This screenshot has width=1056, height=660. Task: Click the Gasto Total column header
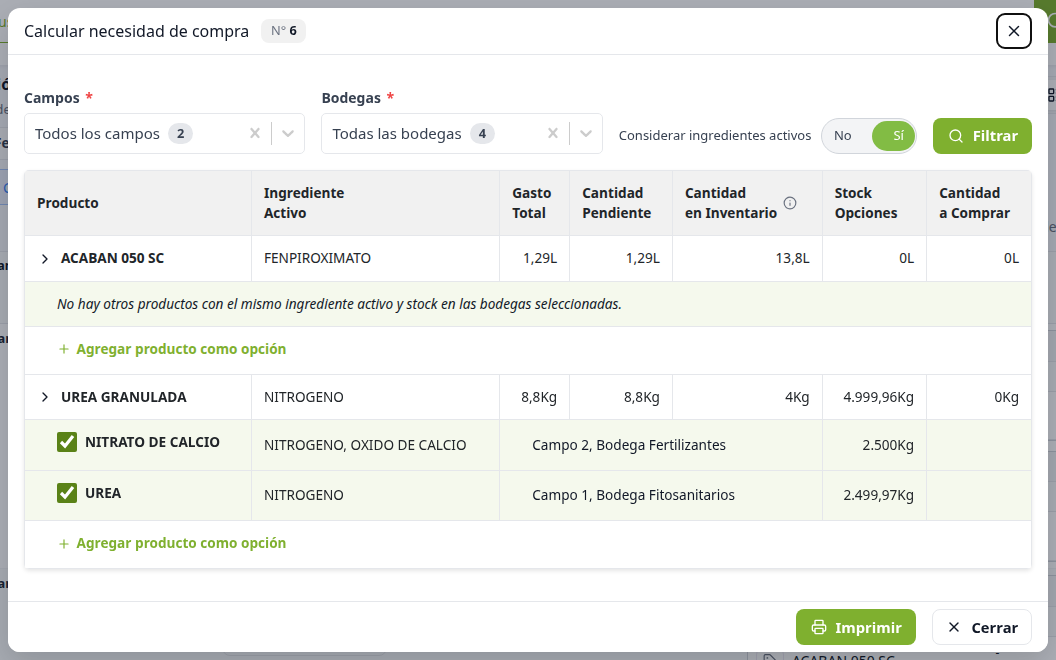click(x=532, y=203)
